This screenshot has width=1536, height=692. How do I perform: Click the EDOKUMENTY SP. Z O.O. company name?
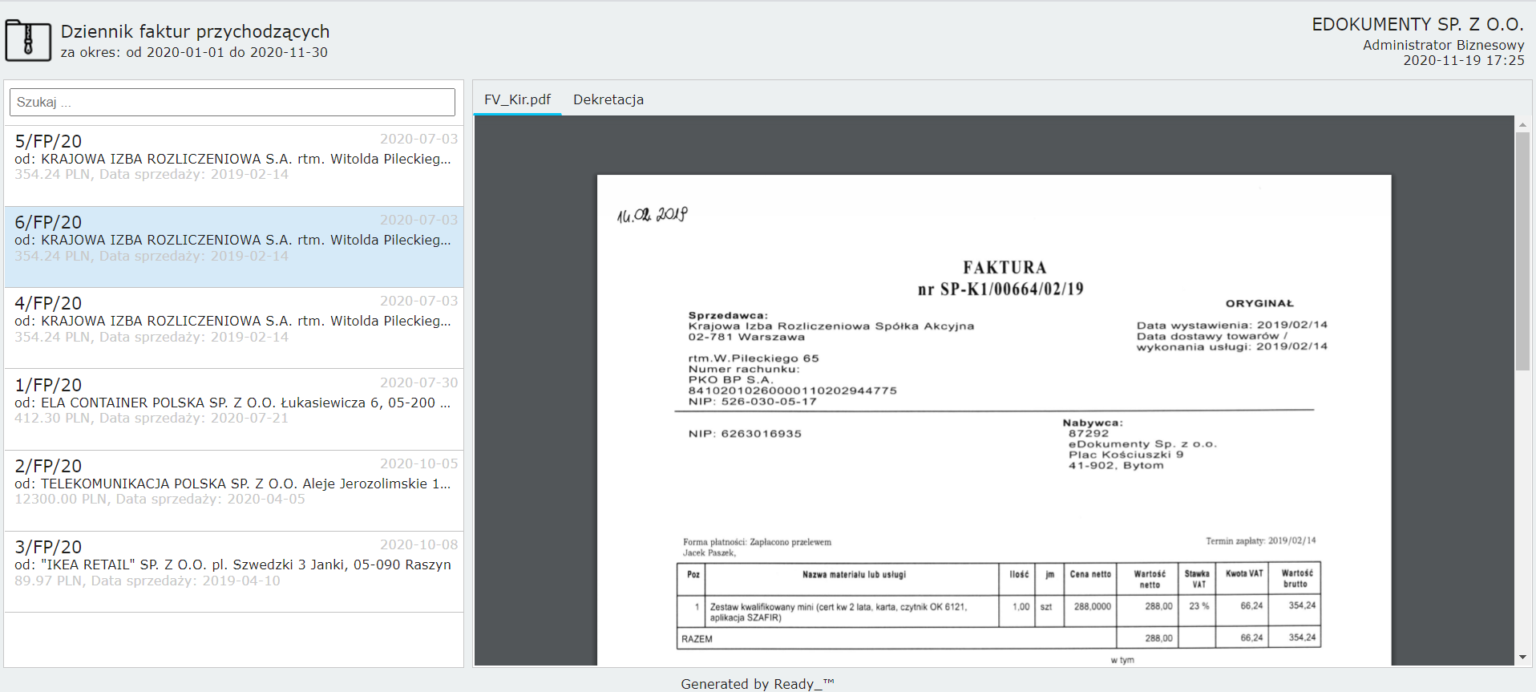pyautogui.click(x=1418, y=25)
